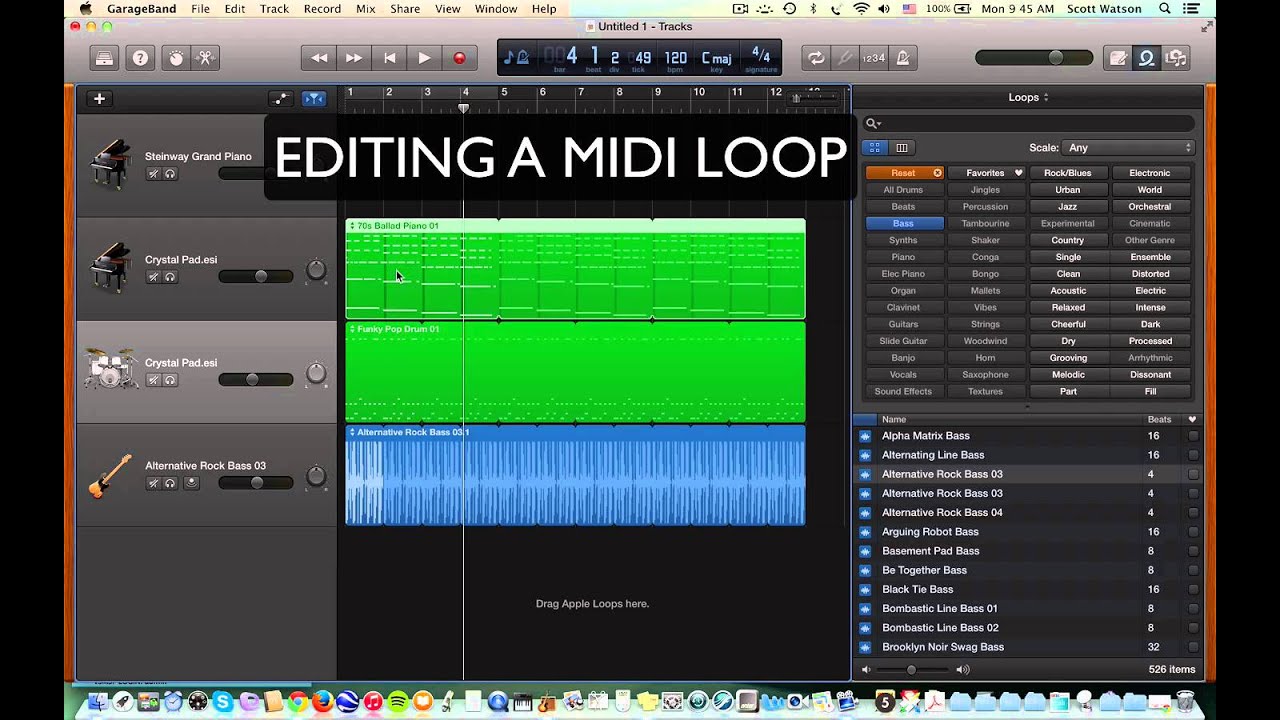
Task: Open the Mix menu
Action: click(x=365, y=9)
